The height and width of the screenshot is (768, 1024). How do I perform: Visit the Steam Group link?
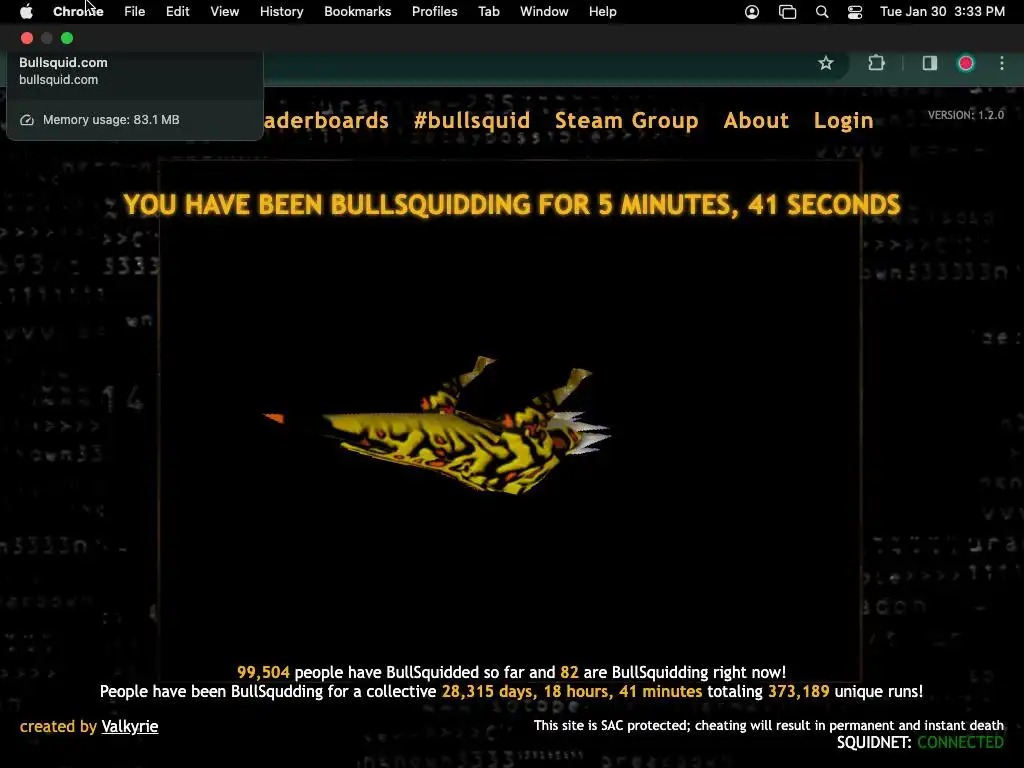point(626,121)
